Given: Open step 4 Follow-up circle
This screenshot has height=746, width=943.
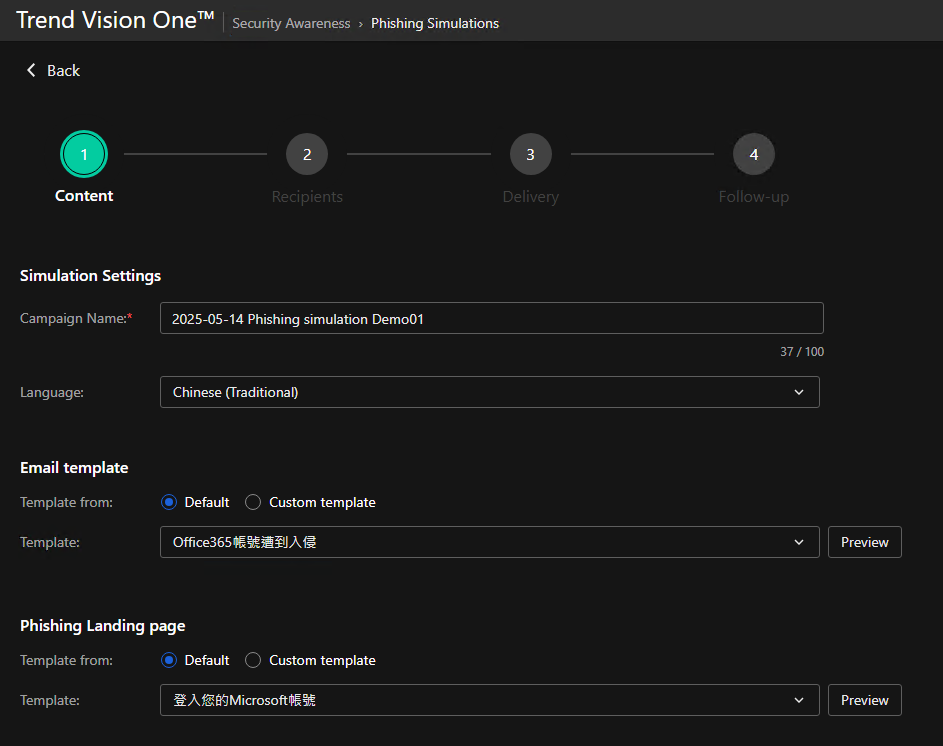Looking at the screenshot, I should (x=753, y=154).
